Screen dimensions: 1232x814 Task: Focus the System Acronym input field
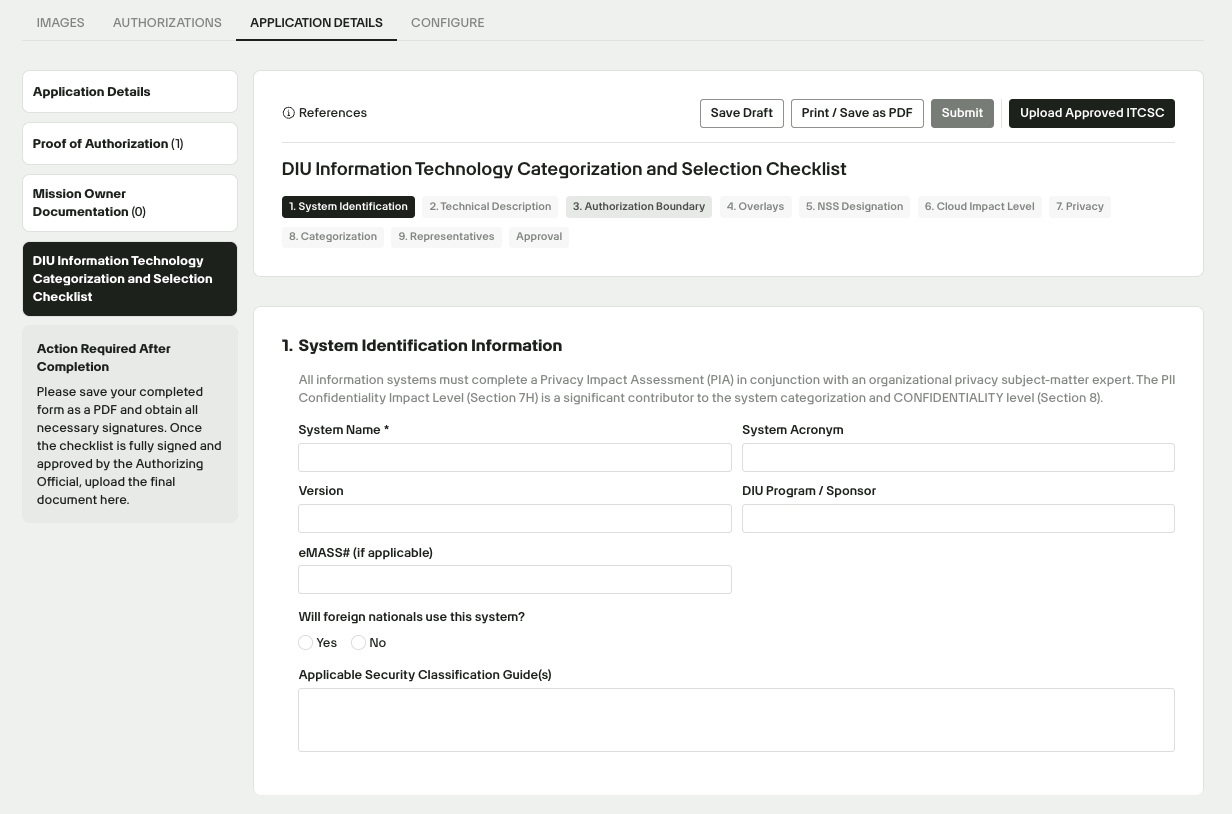958,457
